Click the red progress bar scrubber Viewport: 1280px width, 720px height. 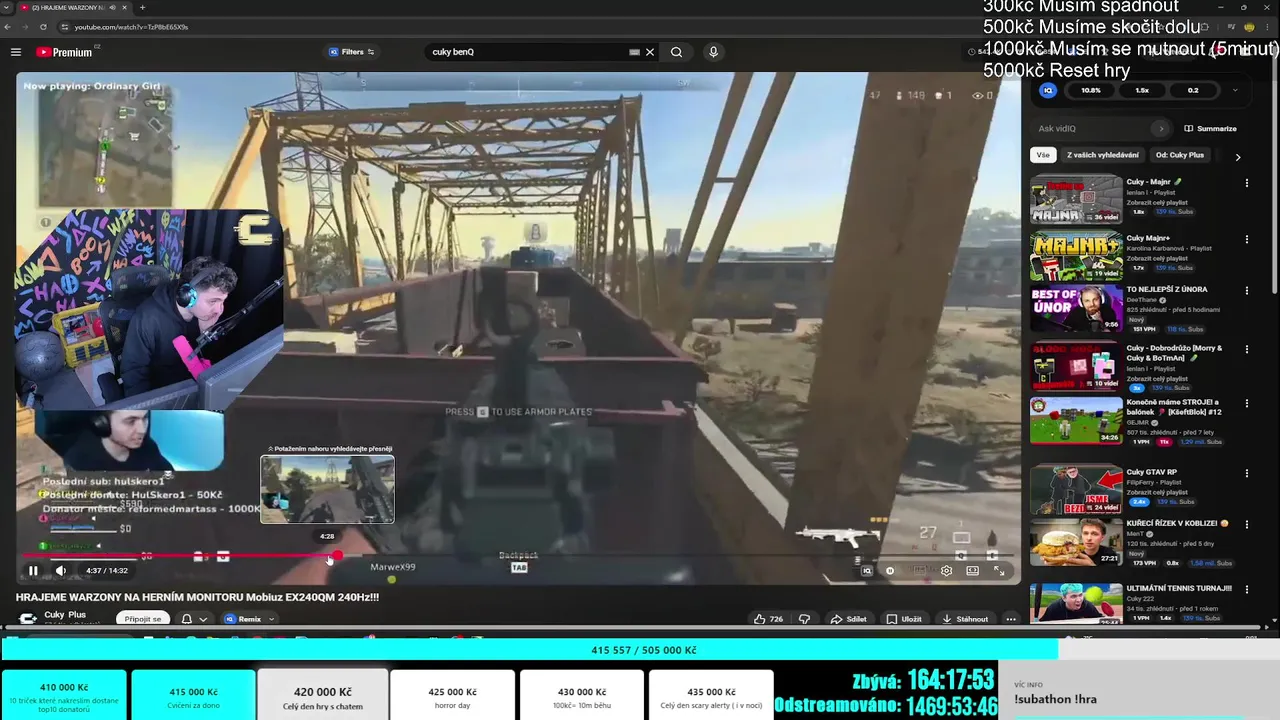pyautogui.click(x=337, y=556)
